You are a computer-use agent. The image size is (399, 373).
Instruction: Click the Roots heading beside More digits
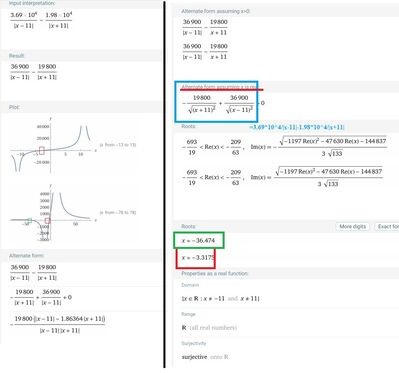[188, 227]
